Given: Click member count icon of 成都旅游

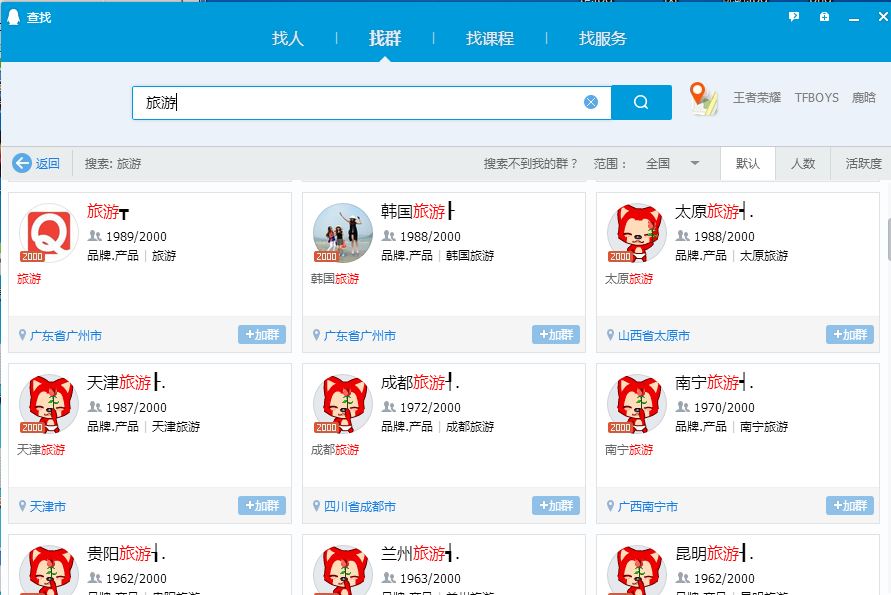Looking at the screenshot, I should (x=389, y=407).
